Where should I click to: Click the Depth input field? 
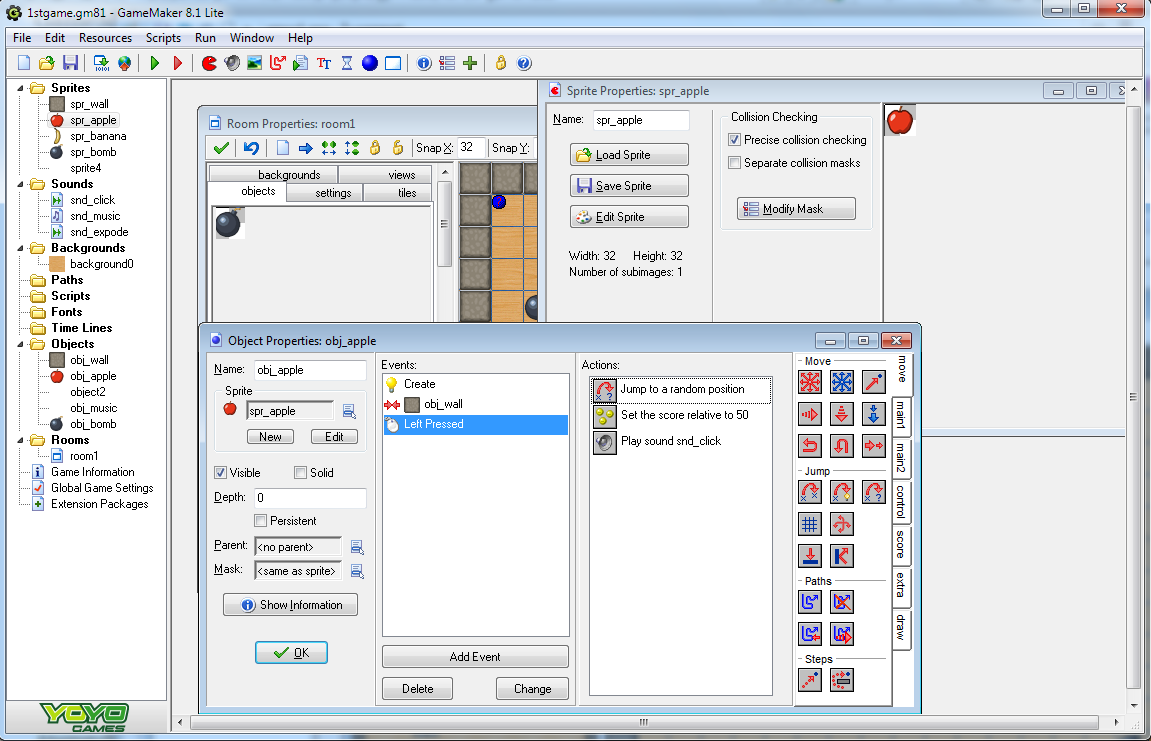(310, 498)
